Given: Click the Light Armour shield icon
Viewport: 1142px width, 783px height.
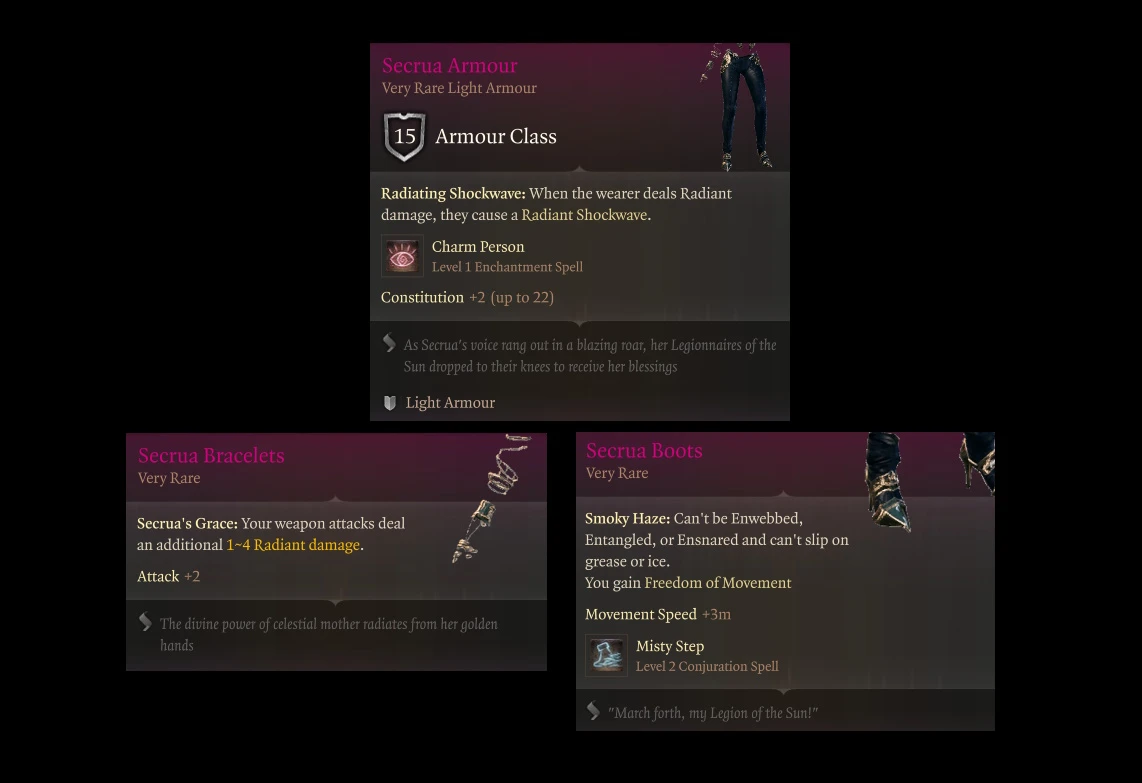Looking at the screenshot, I should pos(390,403).
